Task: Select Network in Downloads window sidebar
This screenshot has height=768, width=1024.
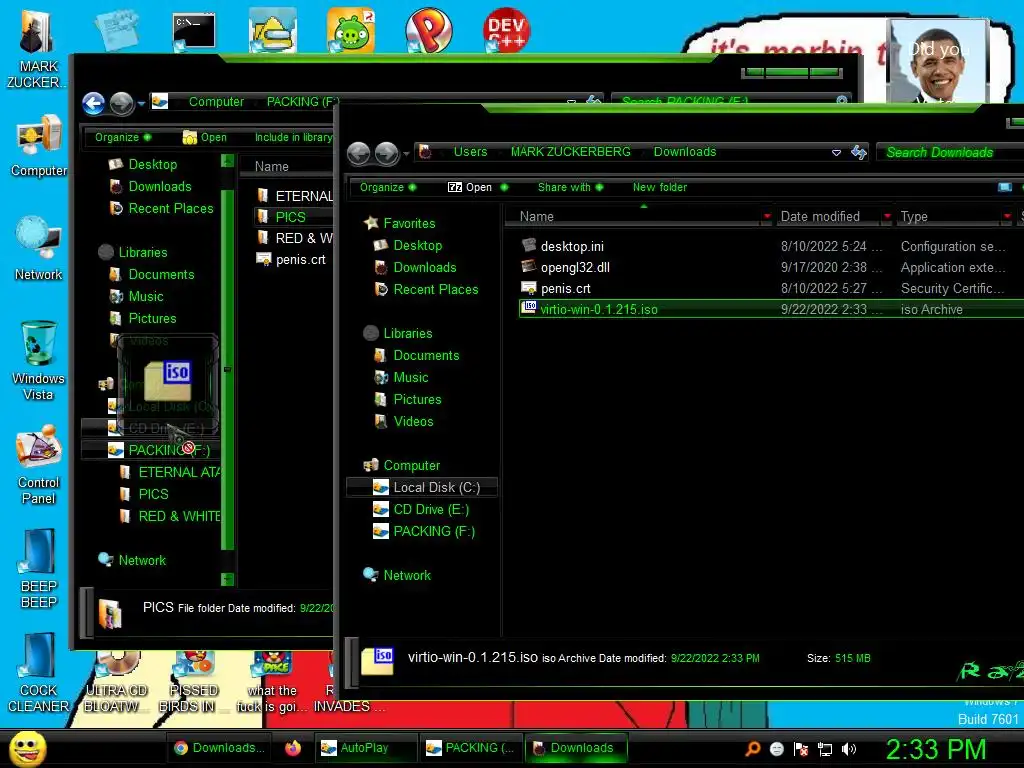Action: pyautogui.click(x=397, y=575)
